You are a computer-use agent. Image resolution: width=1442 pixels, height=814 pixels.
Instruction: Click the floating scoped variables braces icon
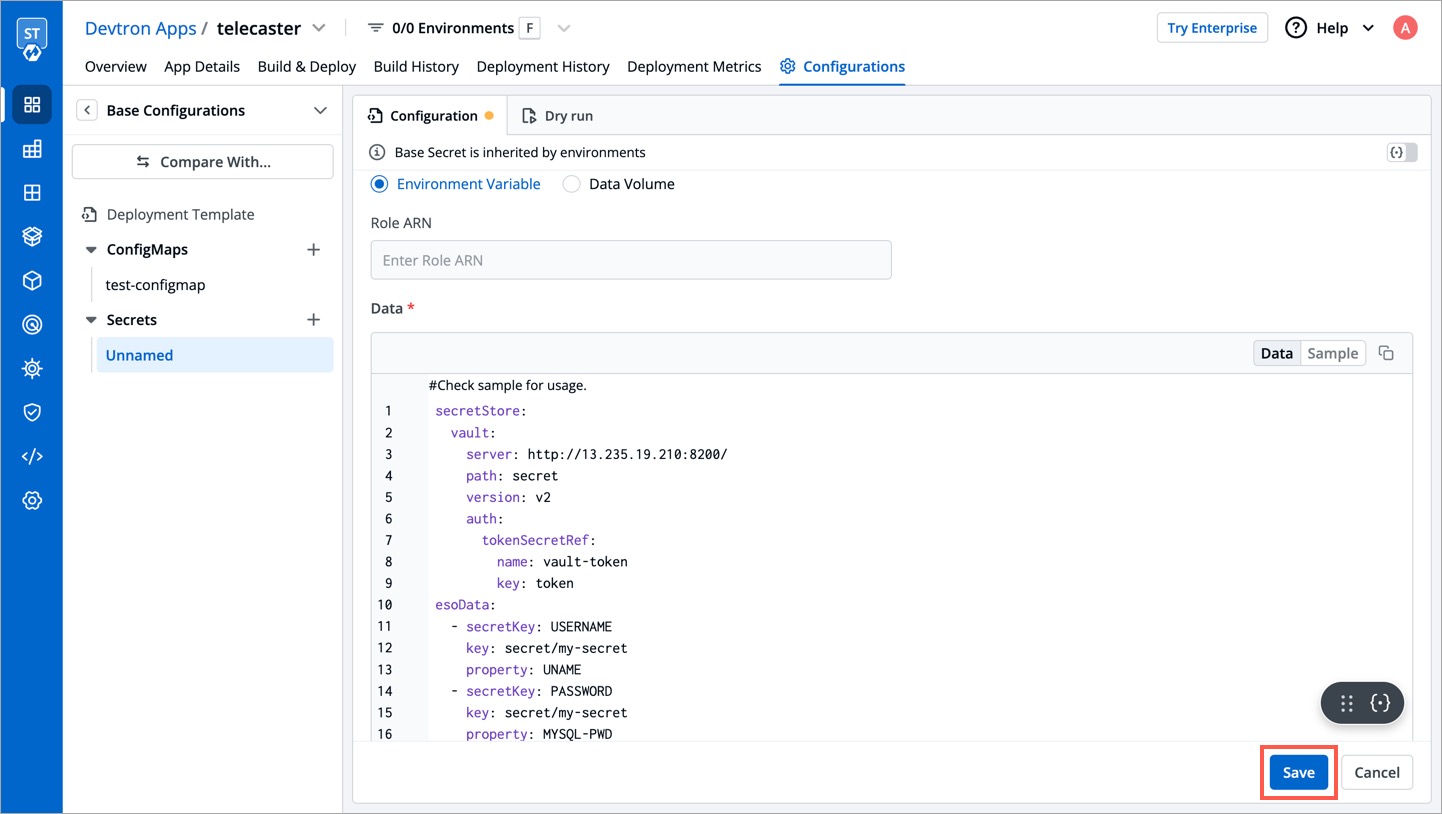click(1381, 703)
